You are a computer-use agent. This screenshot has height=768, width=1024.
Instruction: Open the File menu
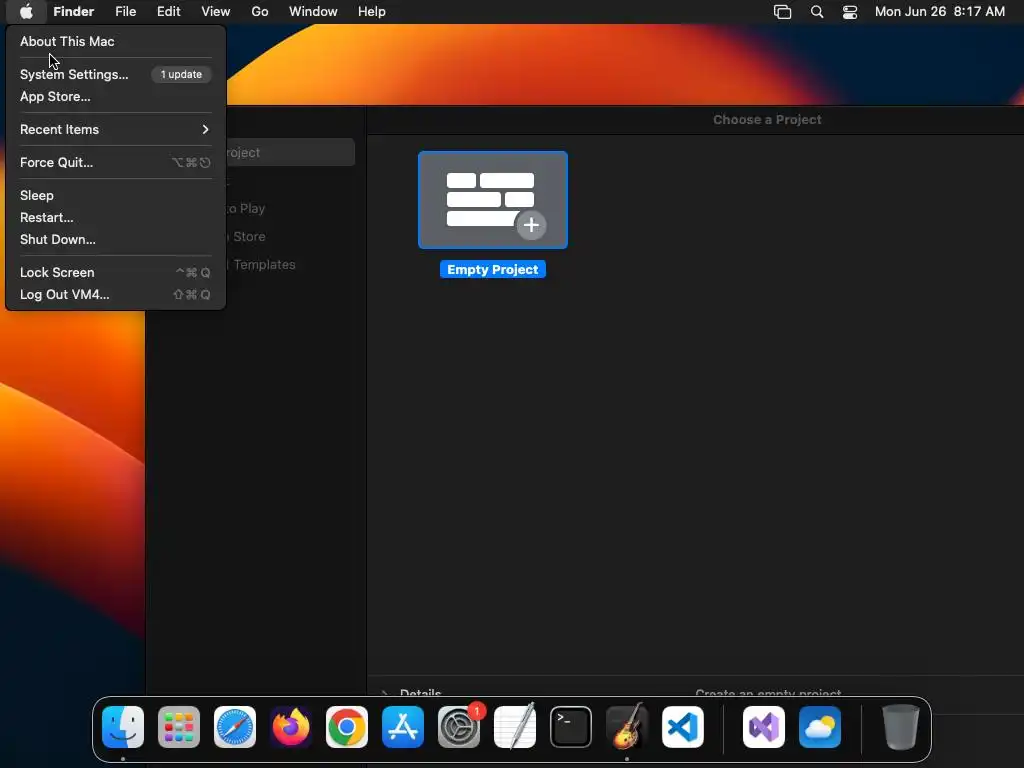[125, 12]
